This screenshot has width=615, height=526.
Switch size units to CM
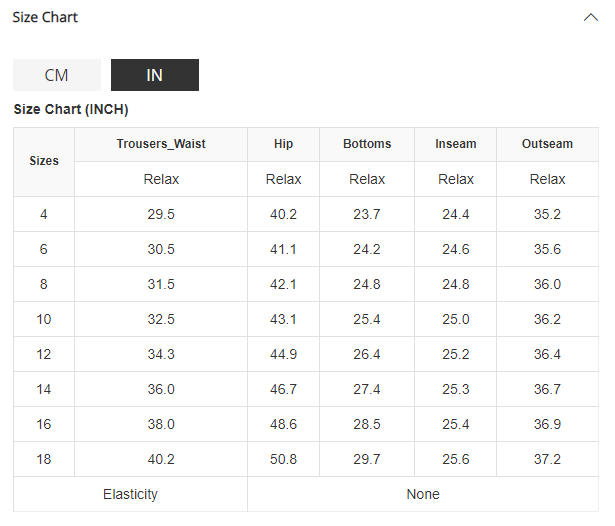pyautogui.click(x=57, y=75)
